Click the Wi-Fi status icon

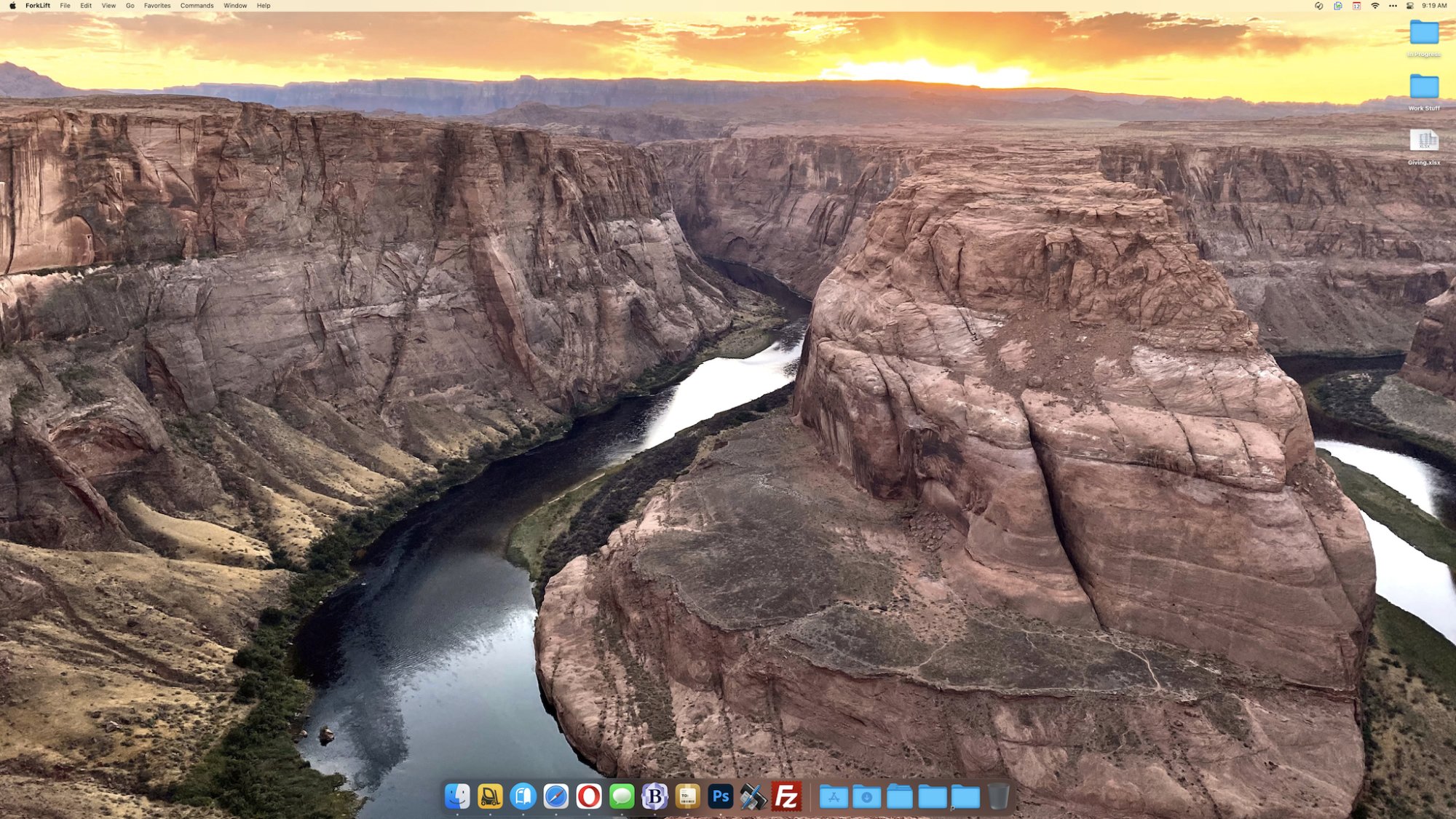(1374, 6)
